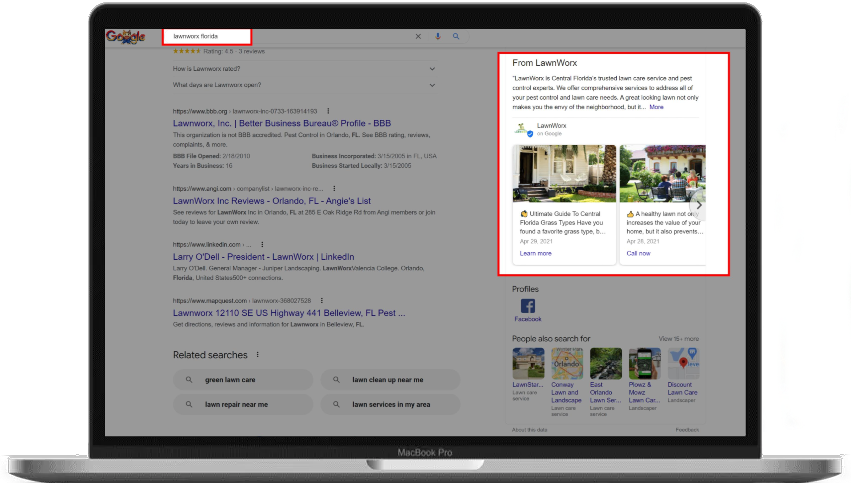Image resolution: width=851 pixels, height=483 pixels.
Task: Open the Facebook profile icon
Action: tap(528, 306)
